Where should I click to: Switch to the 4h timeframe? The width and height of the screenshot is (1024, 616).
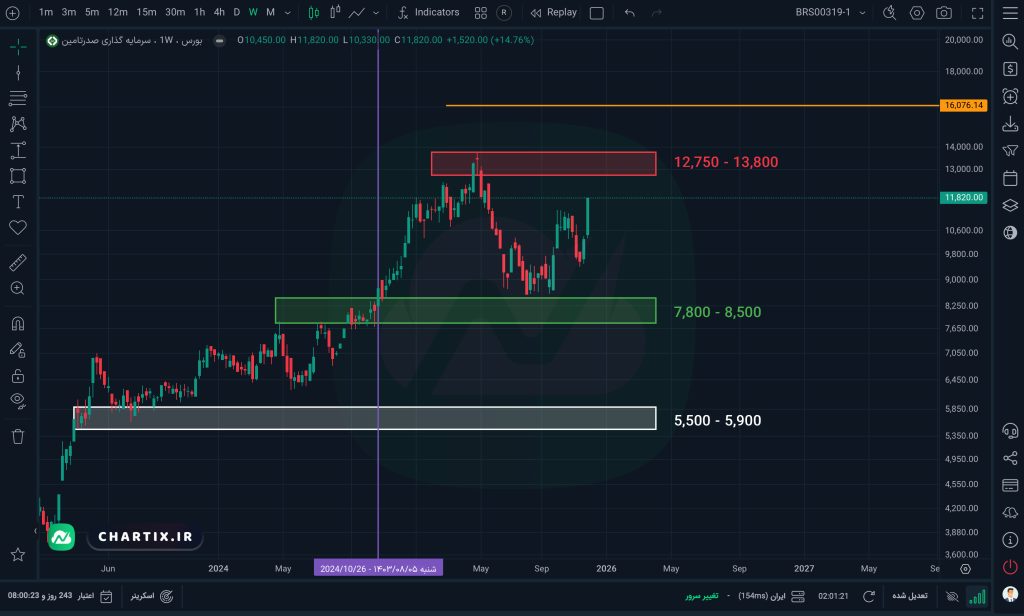218,13
